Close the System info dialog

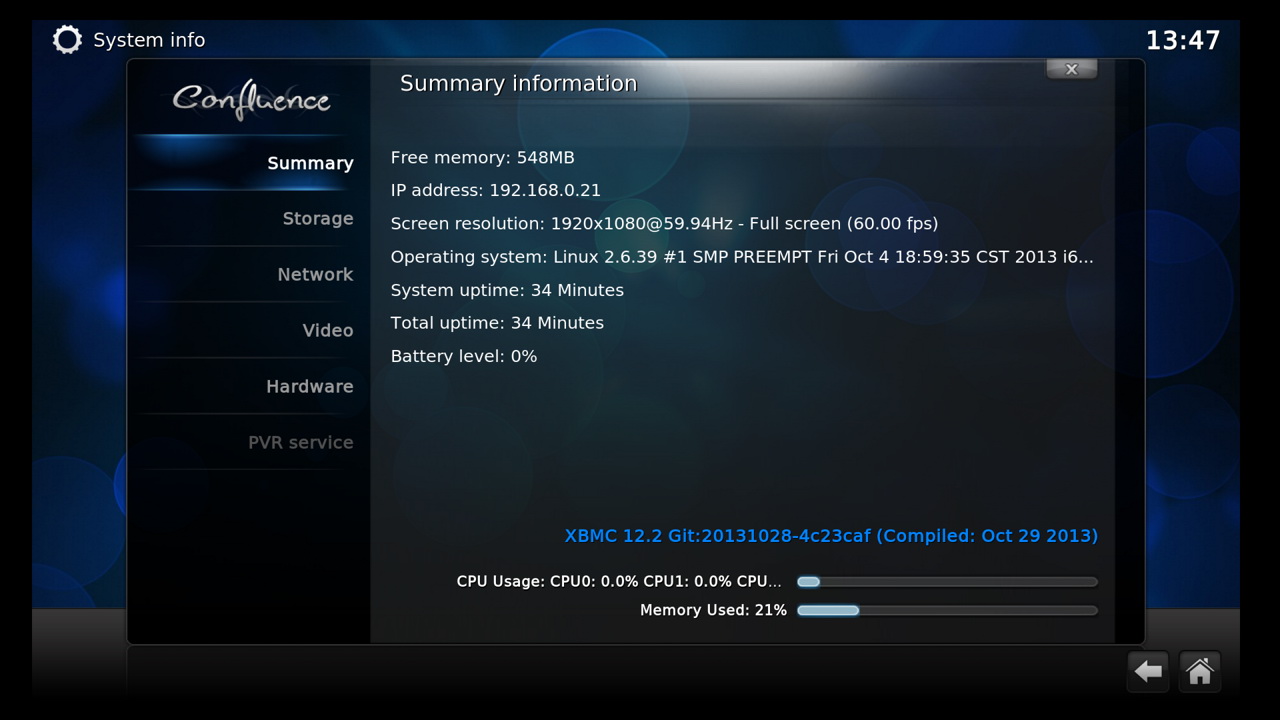1071,69
